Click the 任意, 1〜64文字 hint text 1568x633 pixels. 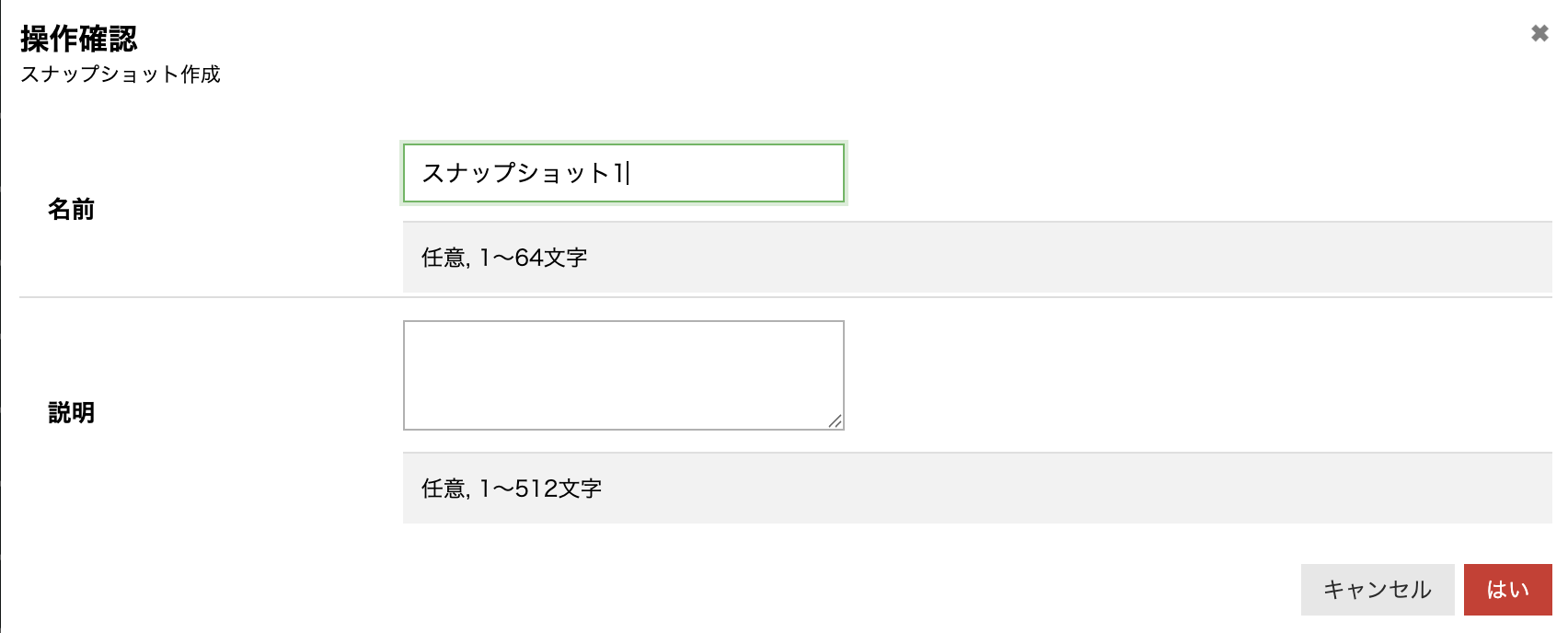click(x=504, y=258)
